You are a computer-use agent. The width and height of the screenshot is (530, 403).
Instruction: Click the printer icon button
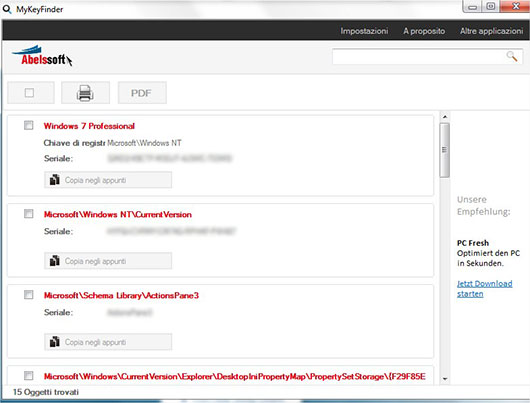pos(85,93)
